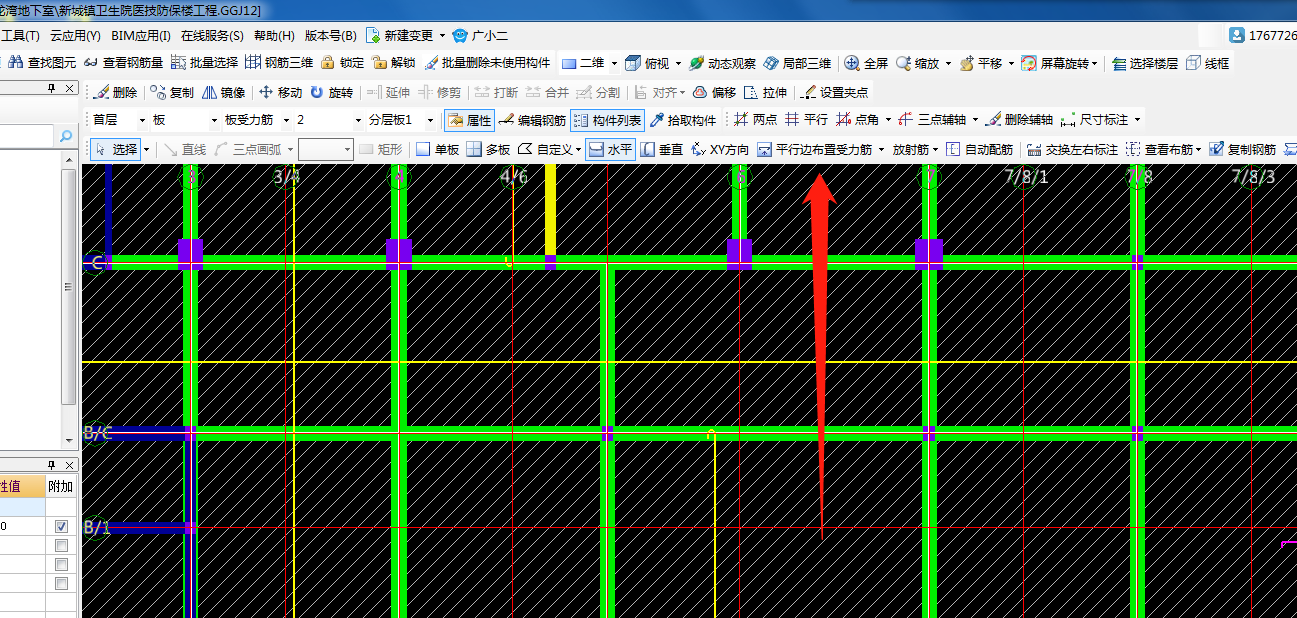Select the 批量选择 batch select tool
Image resolution: width=1297 pixels, height=618 pixels.
(x=204, y=62)
